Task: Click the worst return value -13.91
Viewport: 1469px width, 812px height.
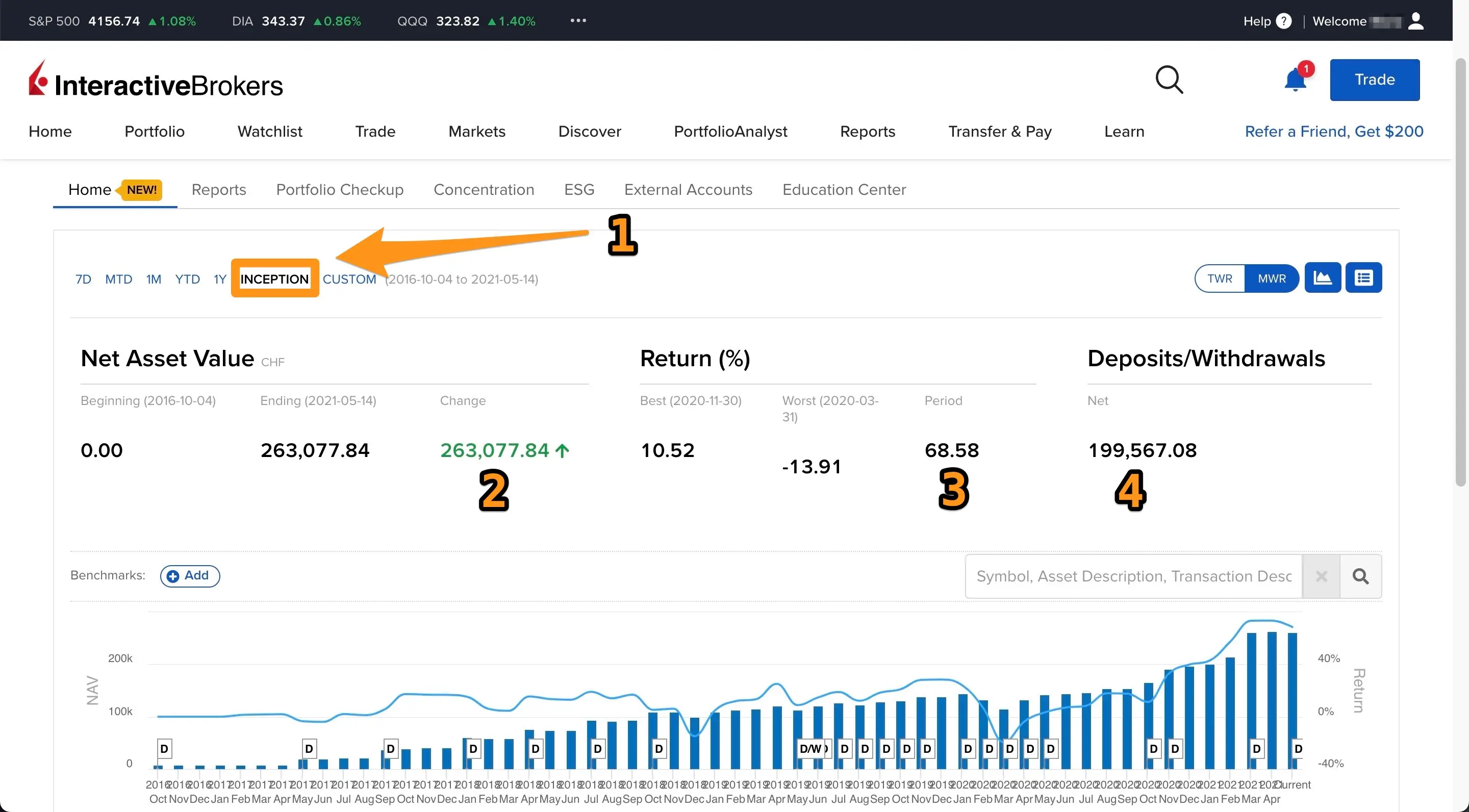Action: [812, 467]
